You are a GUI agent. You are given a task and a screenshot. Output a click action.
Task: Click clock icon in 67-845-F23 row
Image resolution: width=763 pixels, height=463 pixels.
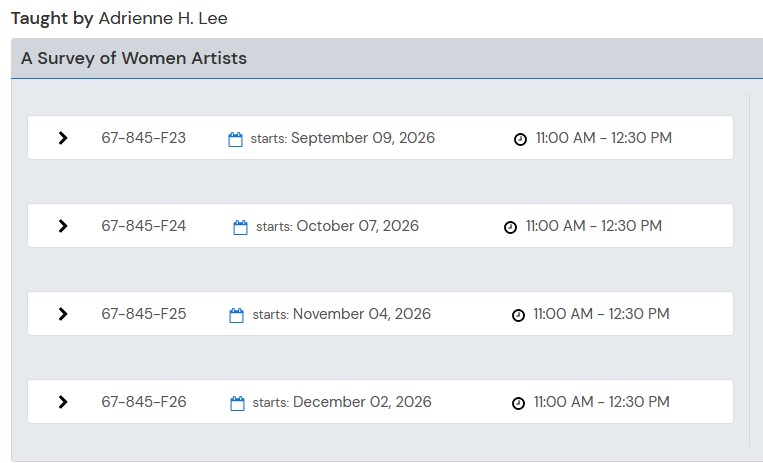tap(520, 140)
